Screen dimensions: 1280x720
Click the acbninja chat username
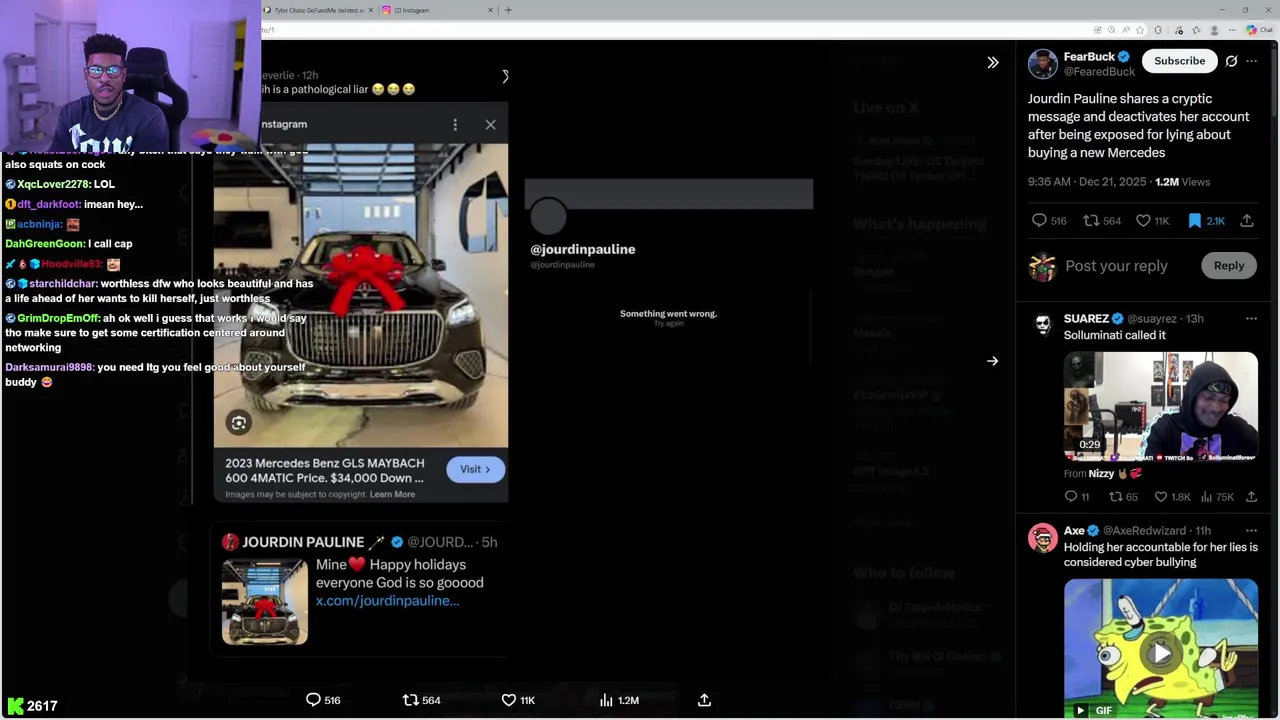(40, 224)
